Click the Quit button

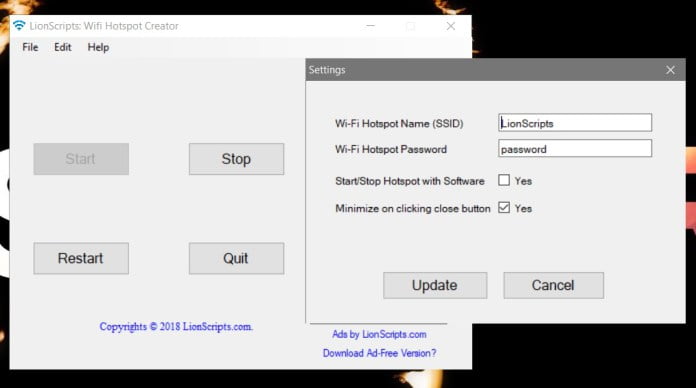pos(236,258)
